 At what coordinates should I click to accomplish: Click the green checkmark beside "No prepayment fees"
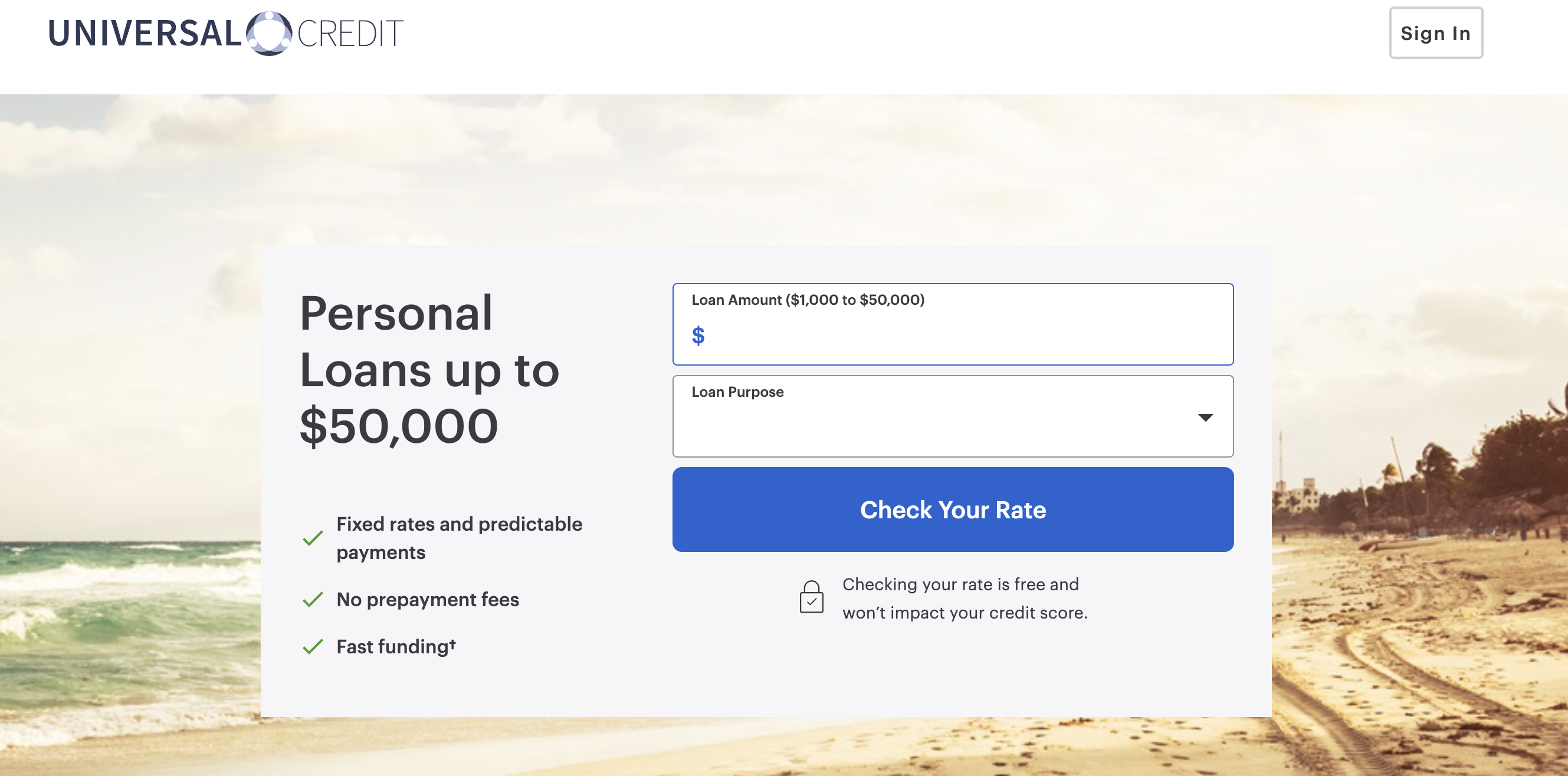pos(312,600)
